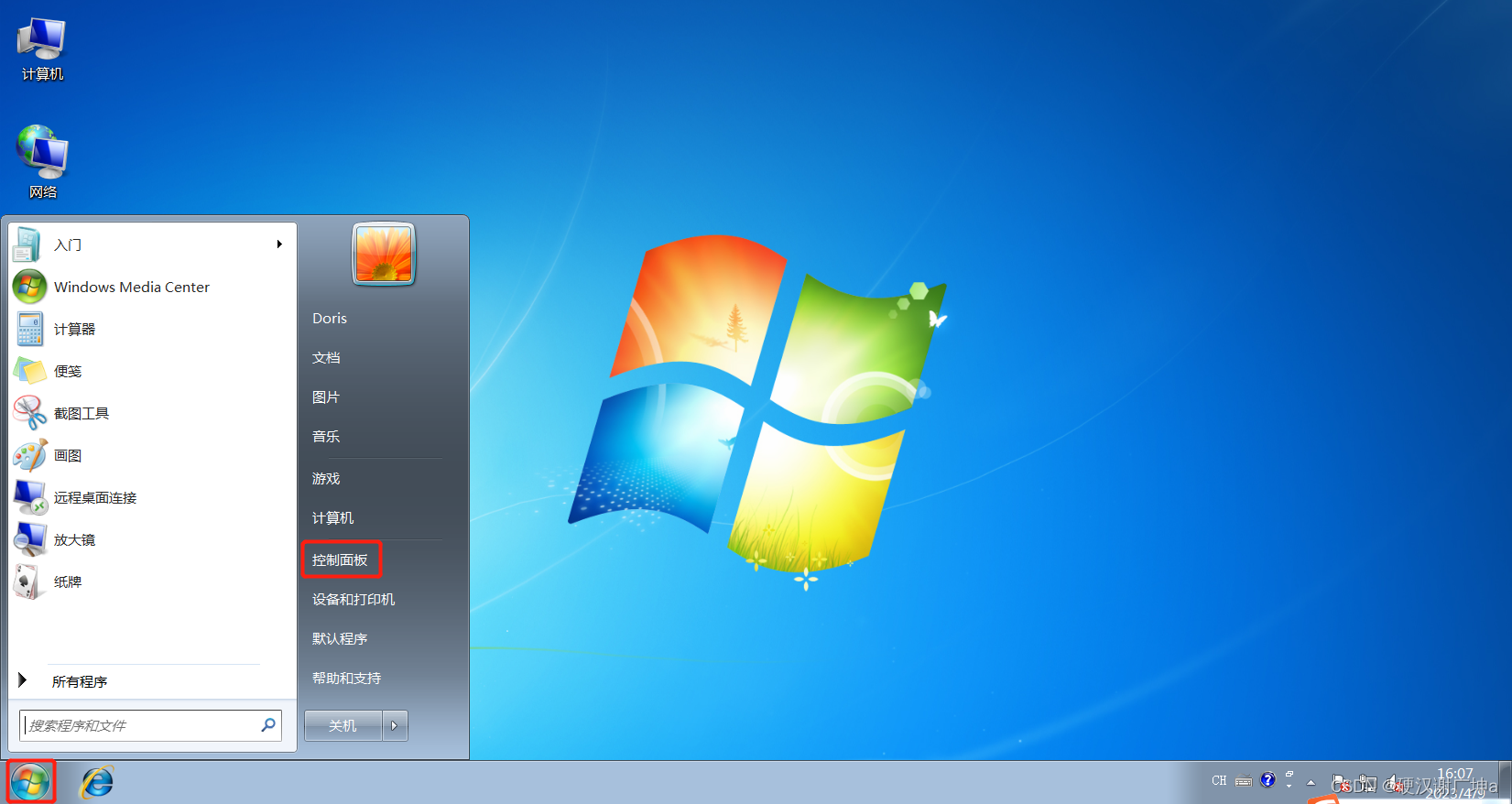The height and width of the screenshot is (804, 1512).
Task: Open 画图 paint program
Action: 152,455
